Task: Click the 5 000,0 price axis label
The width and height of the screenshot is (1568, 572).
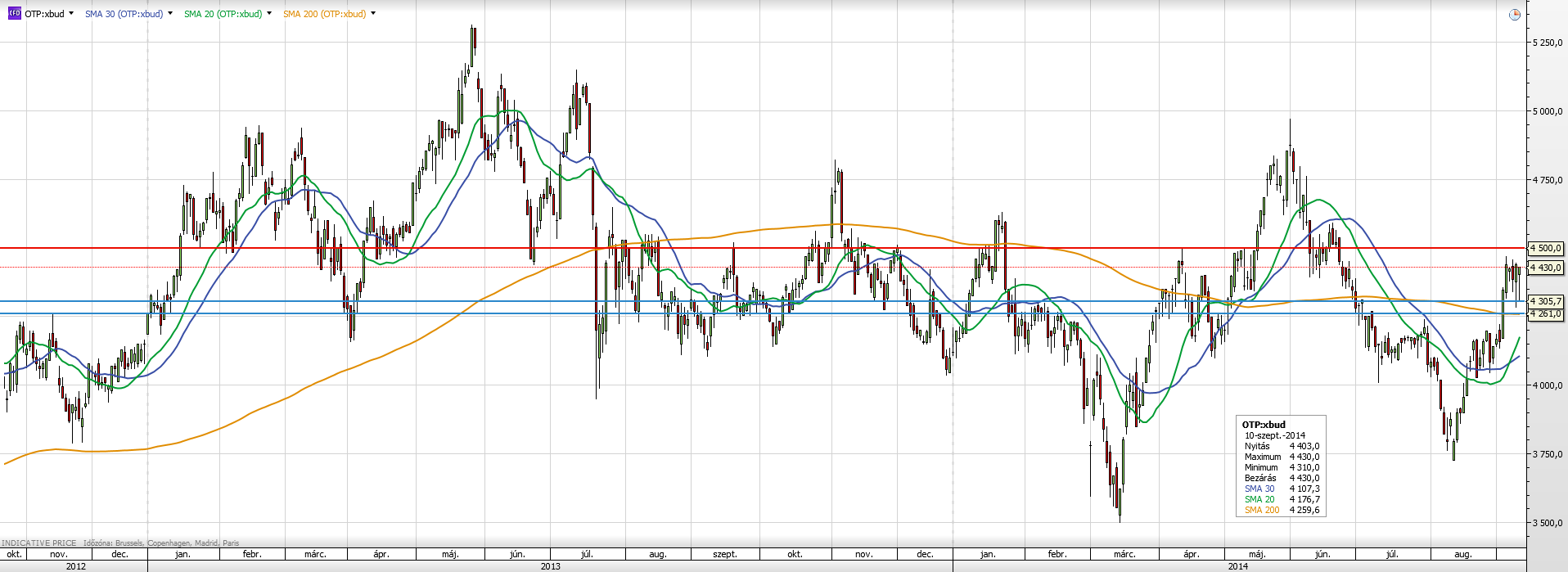Action: coord(1547,111)
